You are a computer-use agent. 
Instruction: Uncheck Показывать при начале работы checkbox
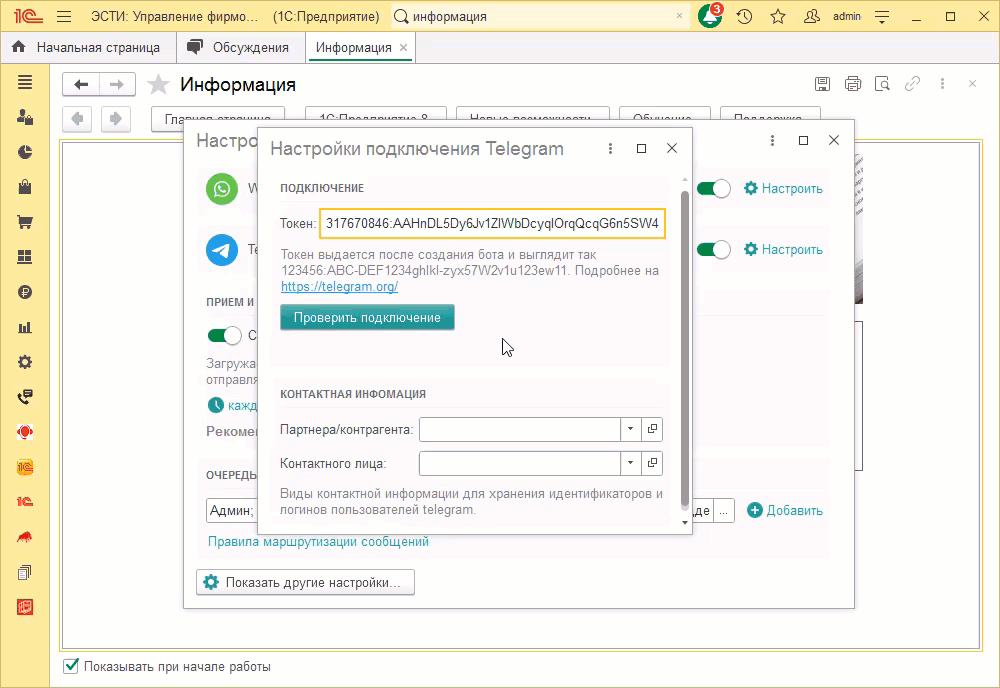click(71, 666)
